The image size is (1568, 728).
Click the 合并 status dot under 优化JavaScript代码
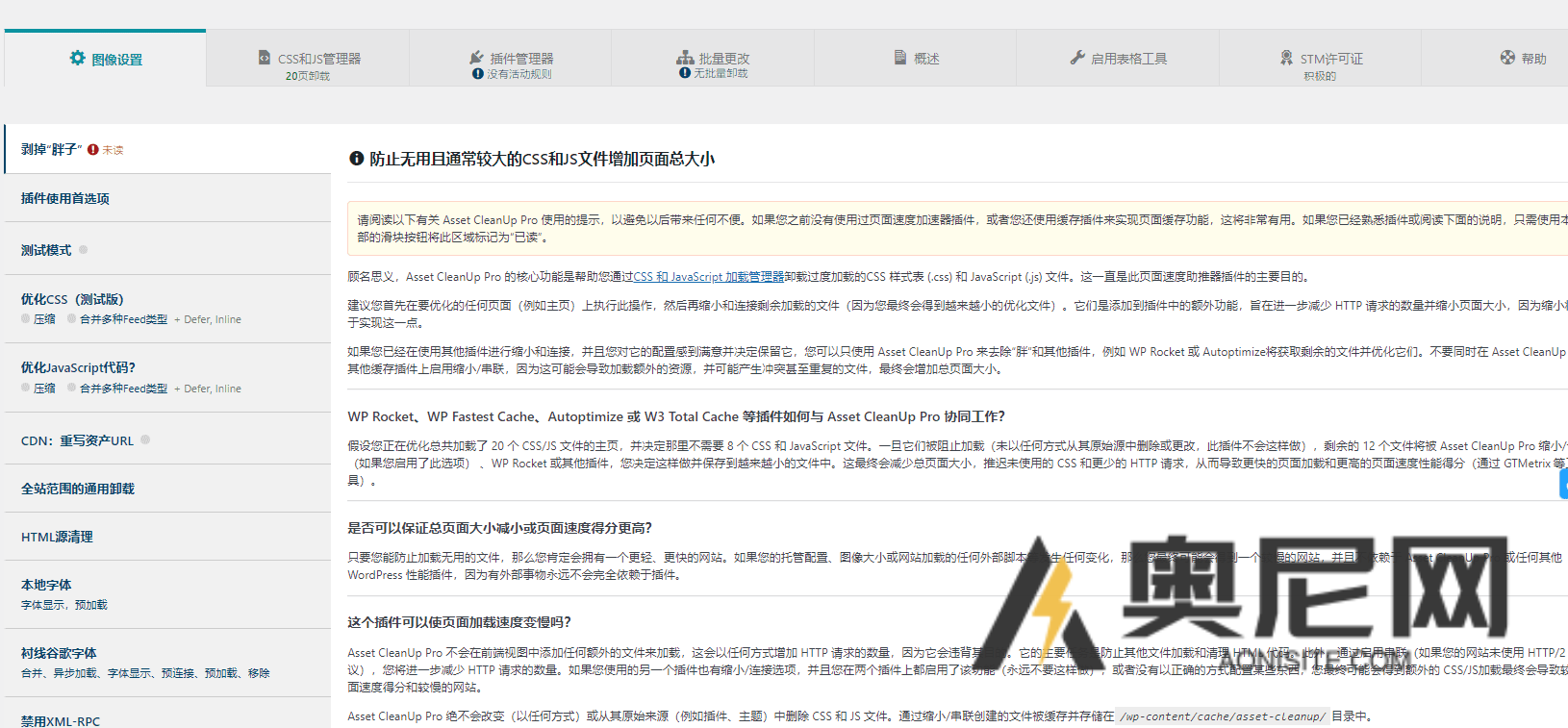pos(72,388)
